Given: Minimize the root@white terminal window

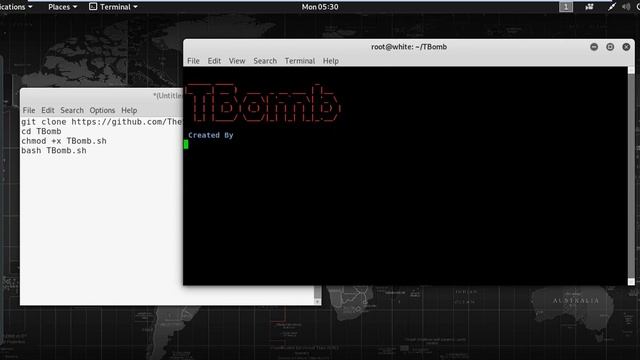Looking at the screenshot, I should [594, 47].
